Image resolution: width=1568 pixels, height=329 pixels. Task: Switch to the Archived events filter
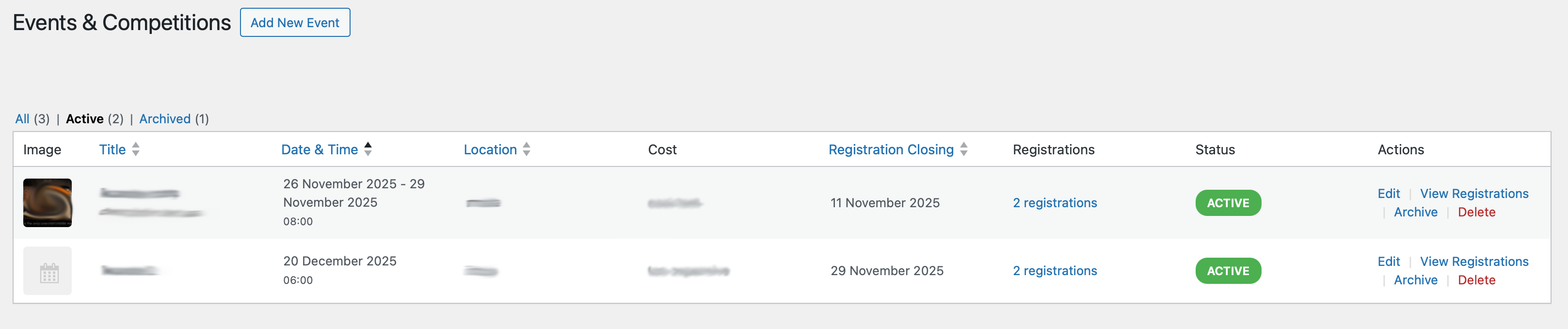[164, 119]
